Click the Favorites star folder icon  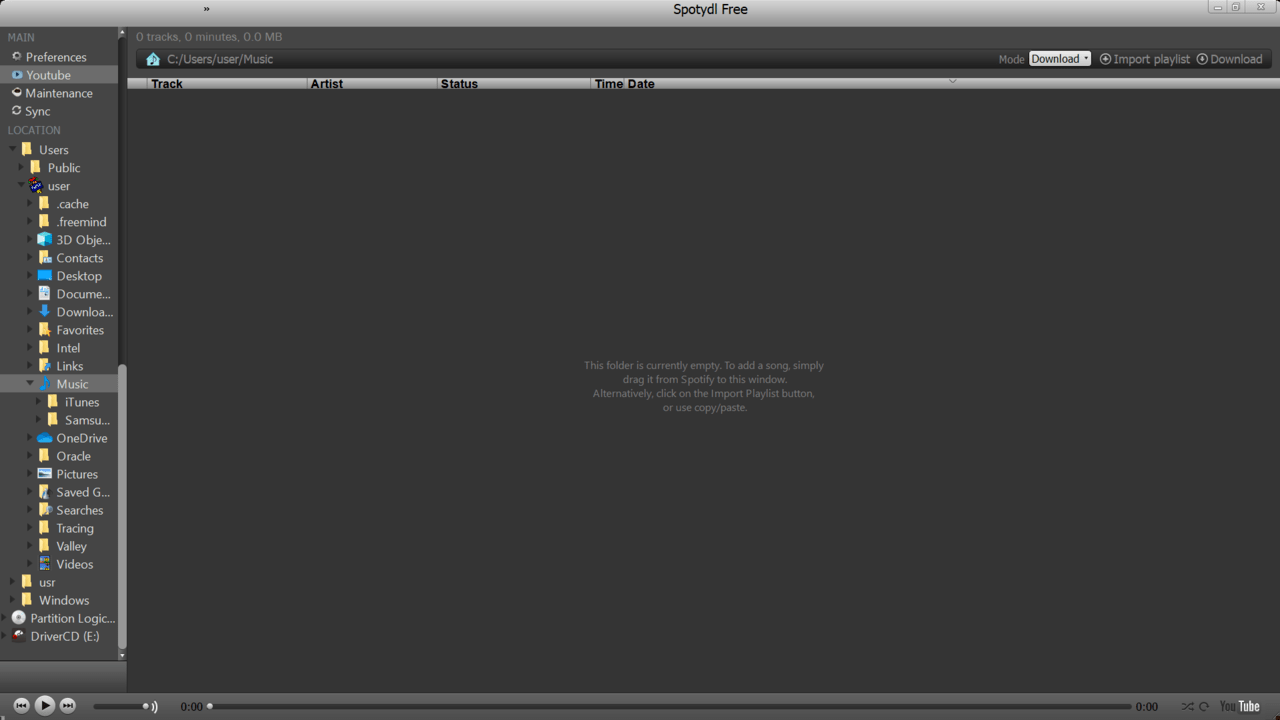click(x=44, y=329)
